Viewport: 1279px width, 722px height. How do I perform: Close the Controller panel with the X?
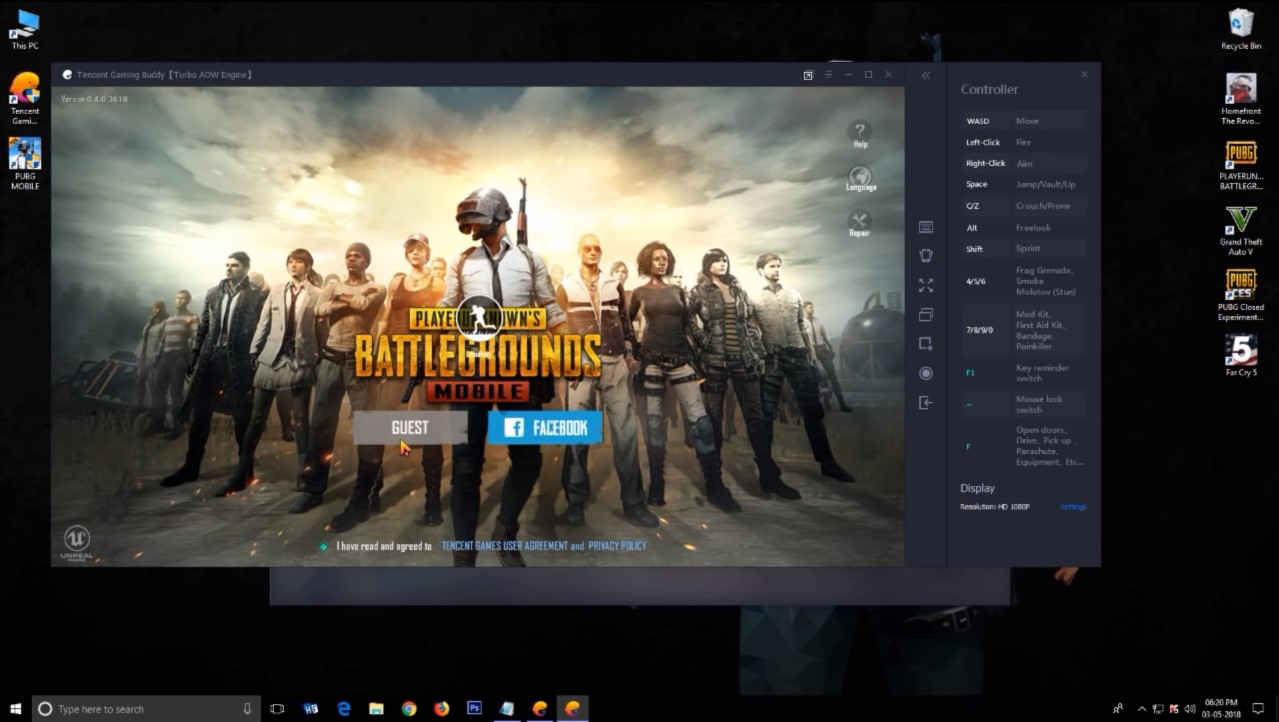[x=1084, y=75]
